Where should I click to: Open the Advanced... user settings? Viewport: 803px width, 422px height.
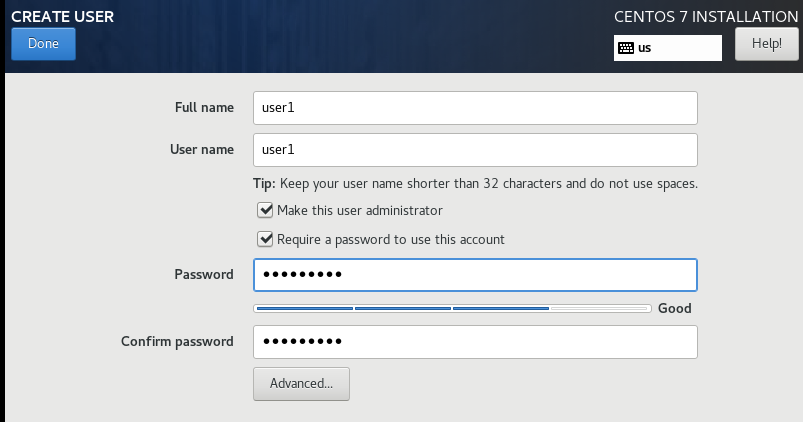(301, 384)
